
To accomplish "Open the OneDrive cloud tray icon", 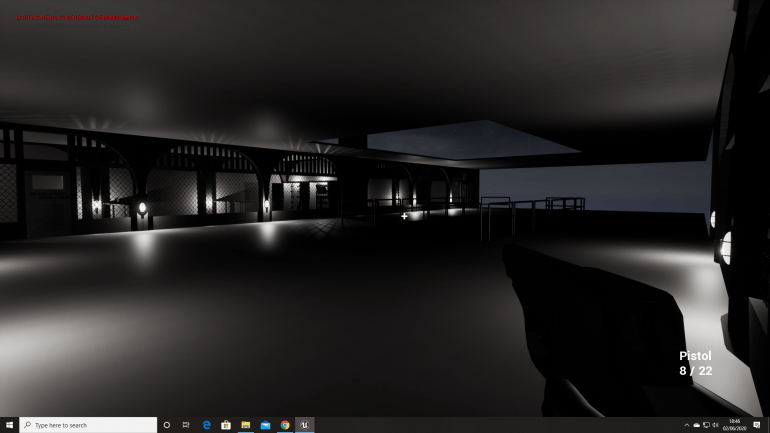I will [x=696, y=425].
